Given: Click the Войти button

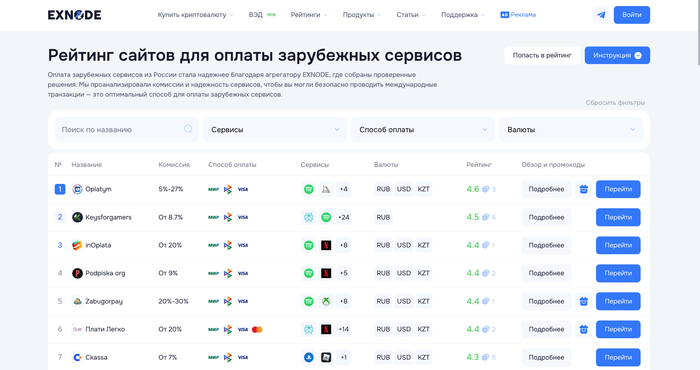Looking at the screenshot, I should [x=632, y=15].
